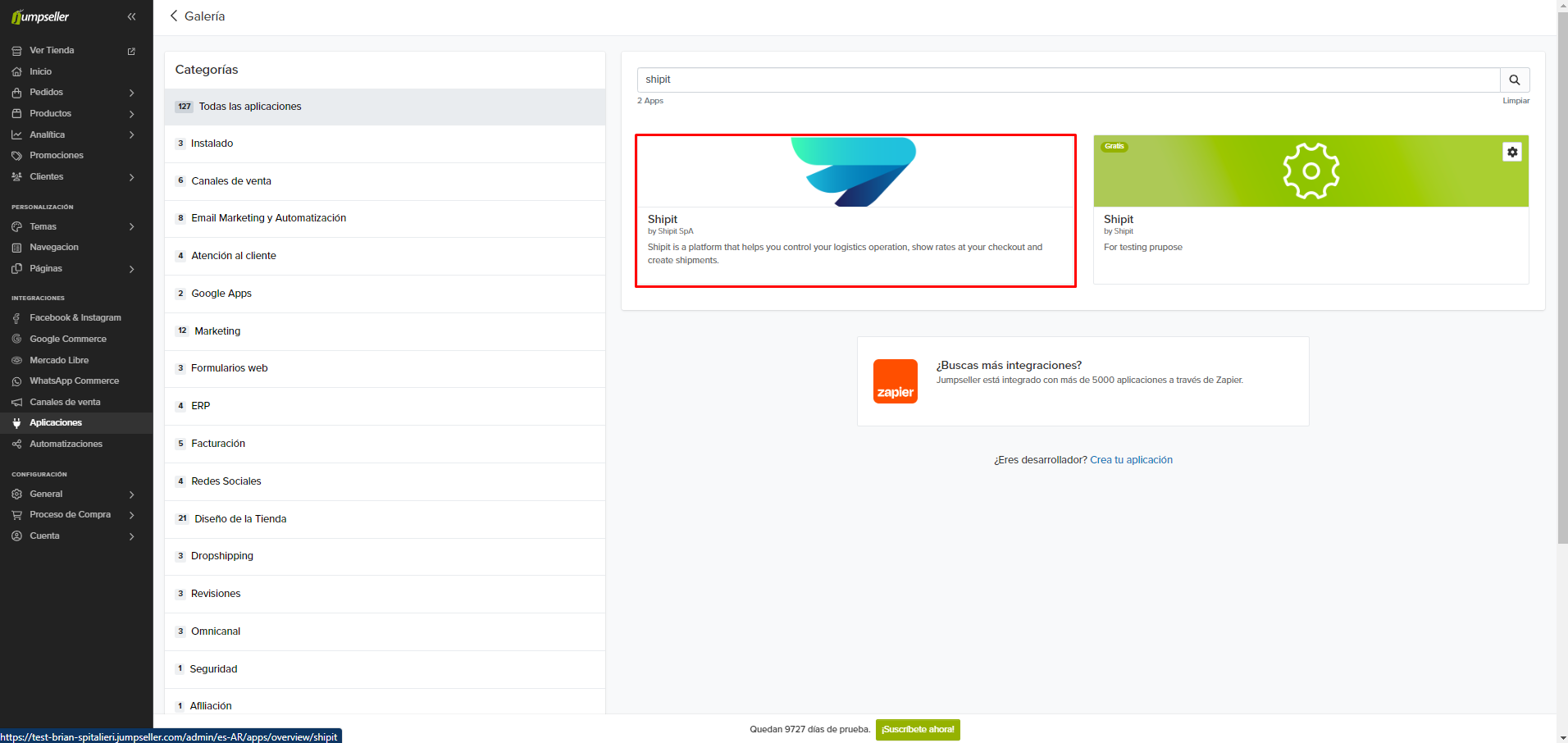
Task: Open the Crea tu aplicación link
Action: click(x=1131, y=460)
